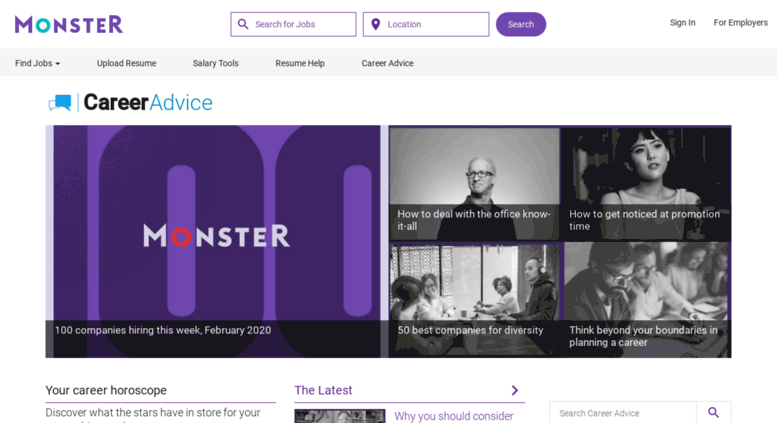Open Career Advice menu item

pos(388,63)
